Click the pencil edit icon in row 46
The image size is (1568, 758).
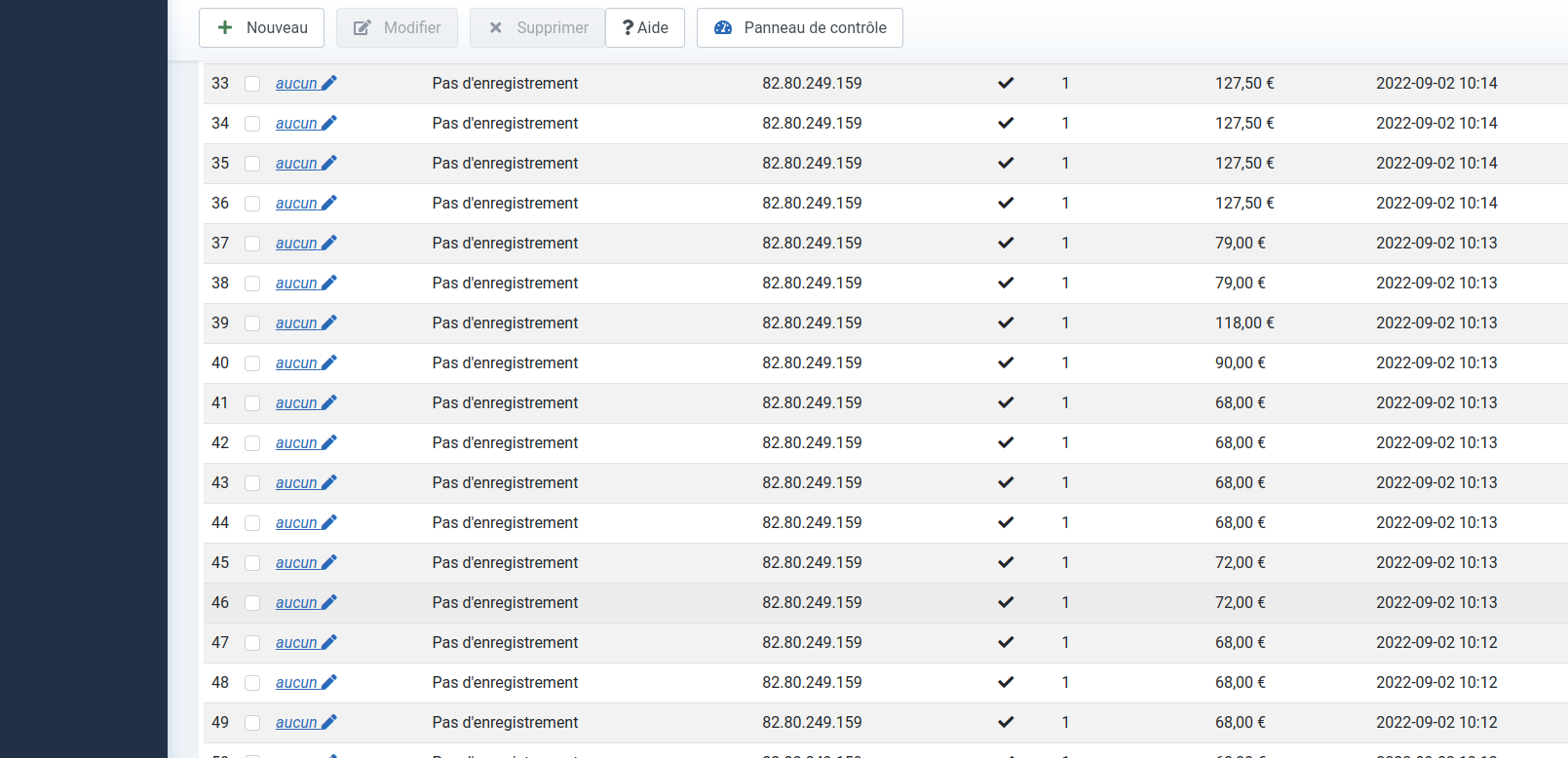(329, 602)
